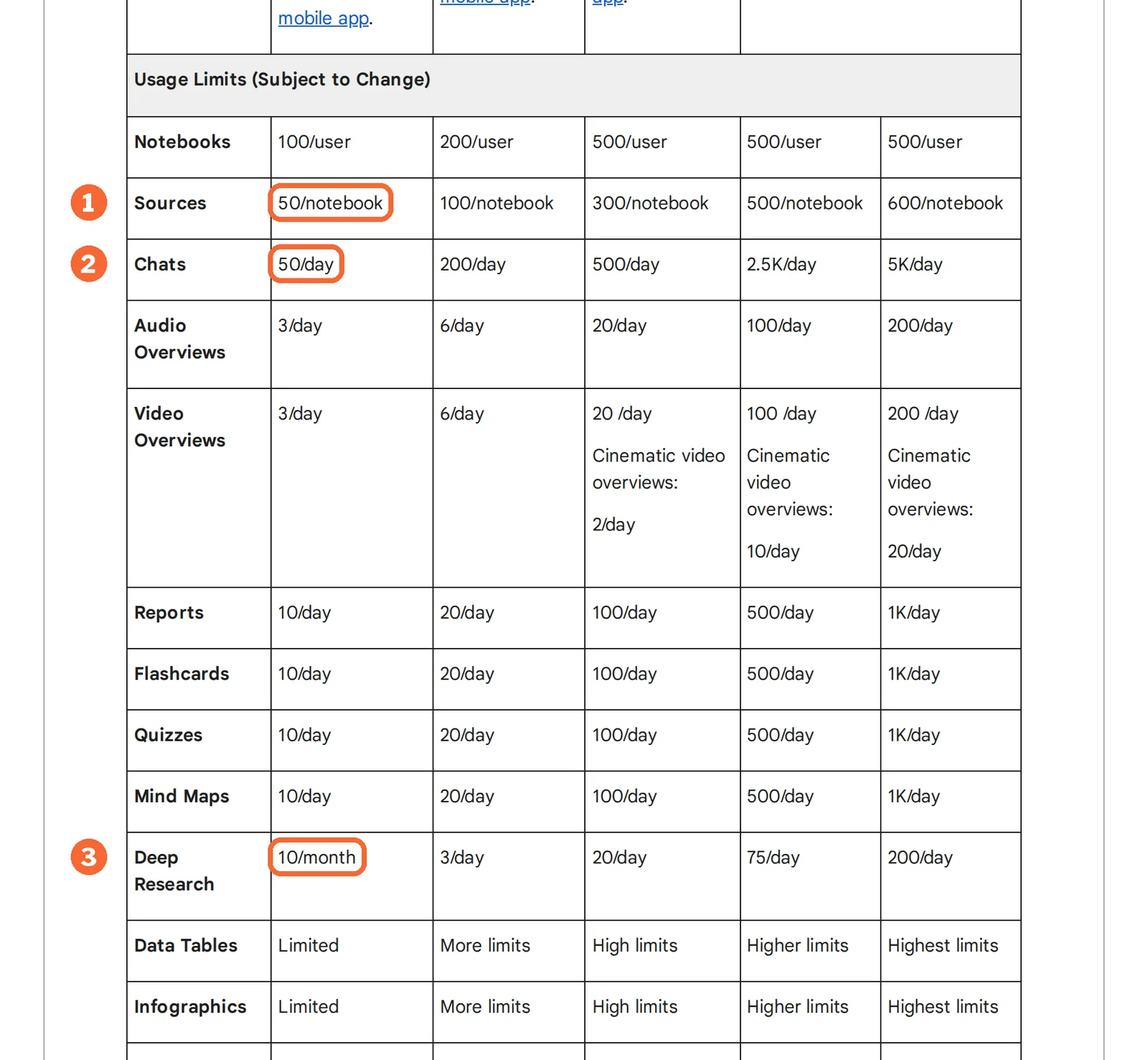Click the "2.5K/day" Chats value

[x=781, y=264]
